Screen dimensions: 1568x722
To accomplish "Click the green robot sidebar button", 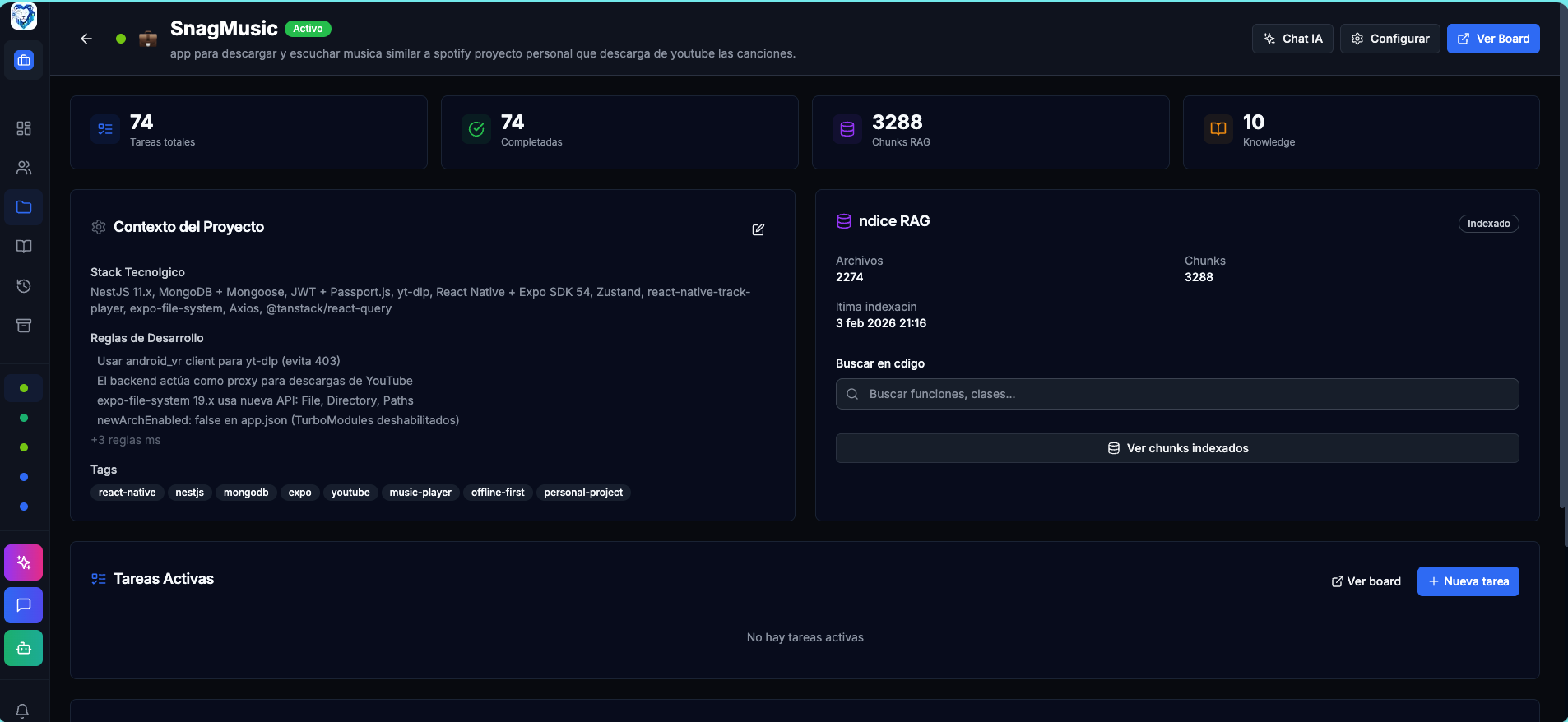I will [x=24, y=648].
